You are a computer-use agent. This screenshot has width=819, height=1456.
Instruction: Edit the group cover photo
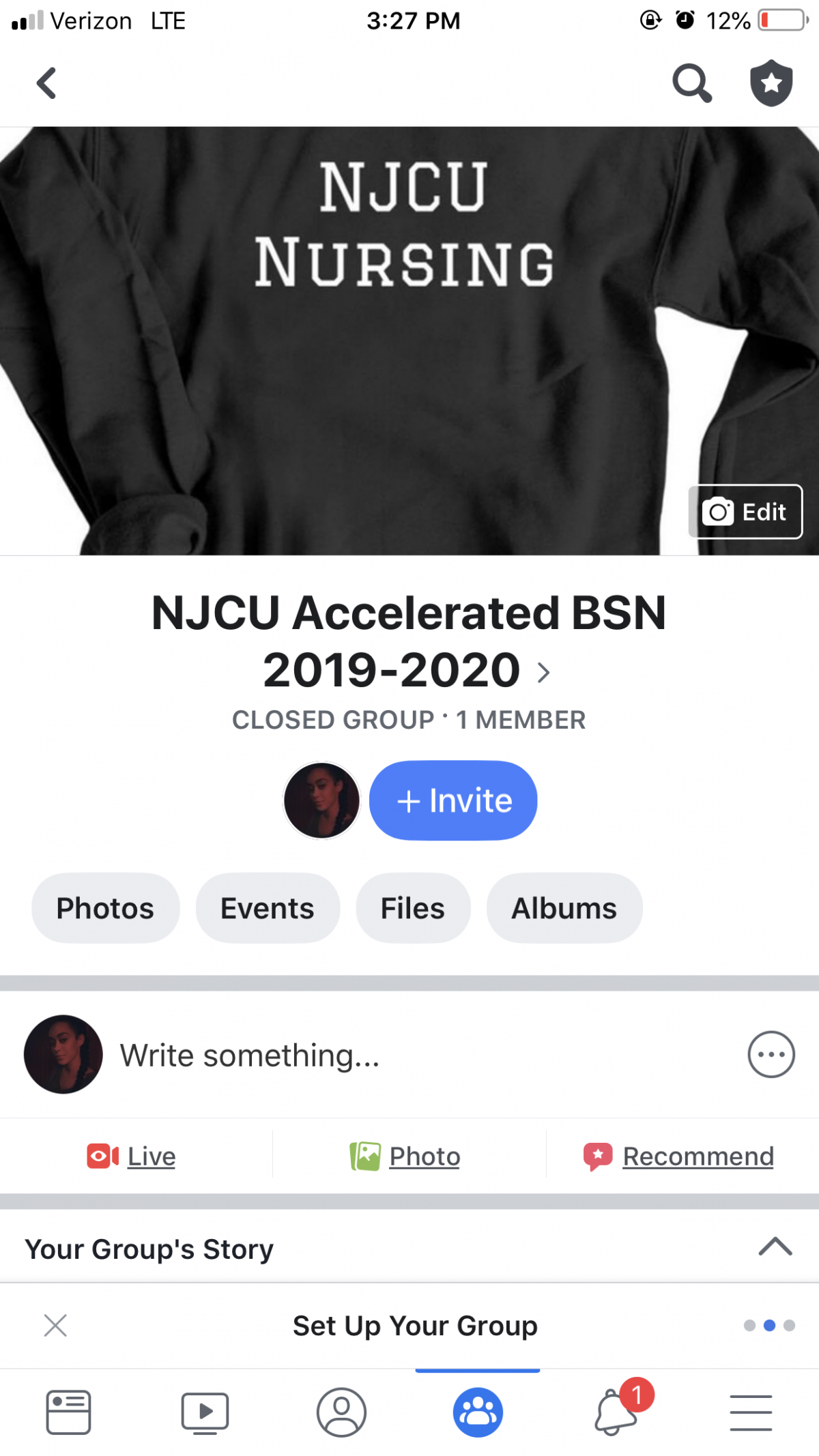pyautogui.click(x=745, y=512)
